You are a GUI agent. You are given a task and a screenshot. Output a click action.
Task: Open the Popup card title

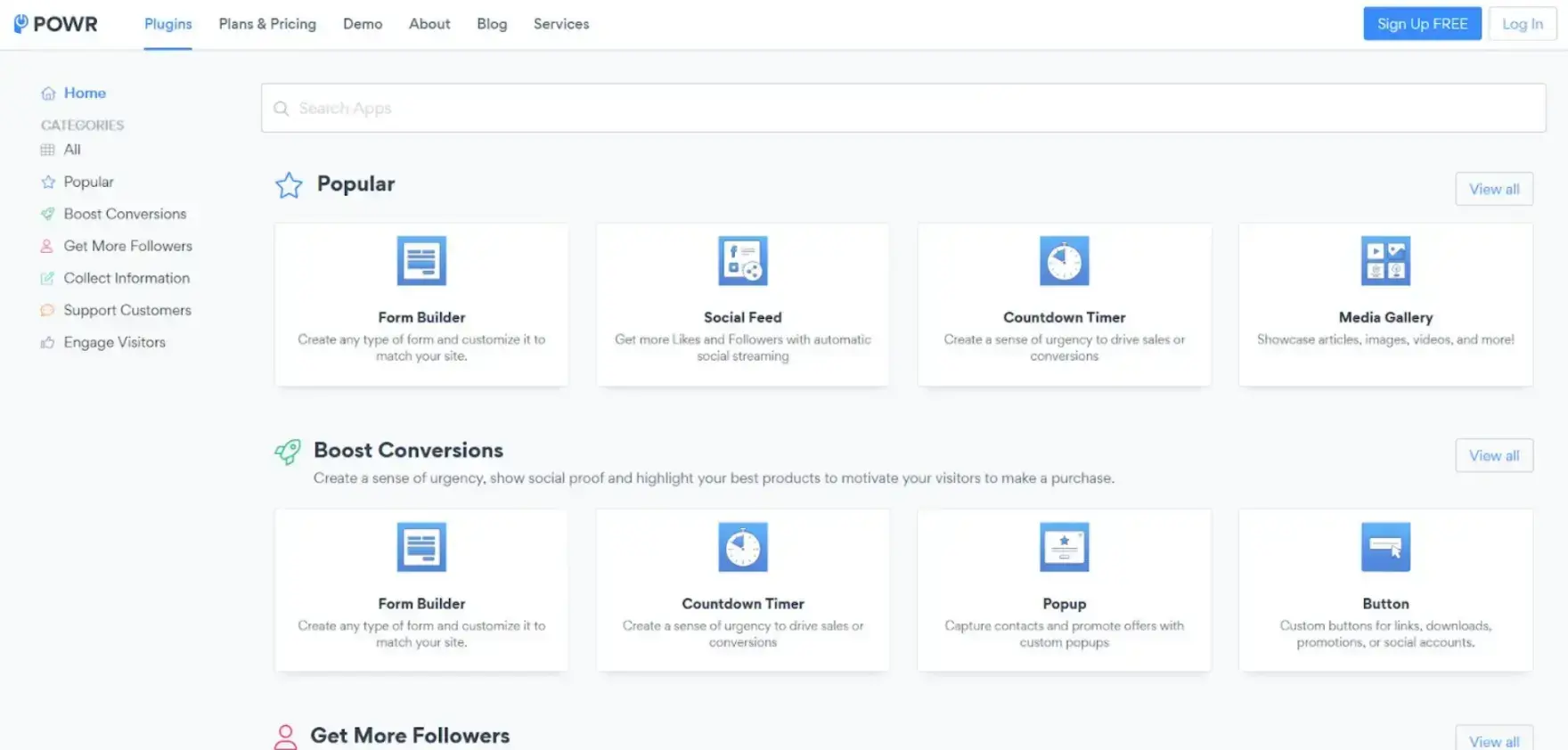click(1065, 604)
